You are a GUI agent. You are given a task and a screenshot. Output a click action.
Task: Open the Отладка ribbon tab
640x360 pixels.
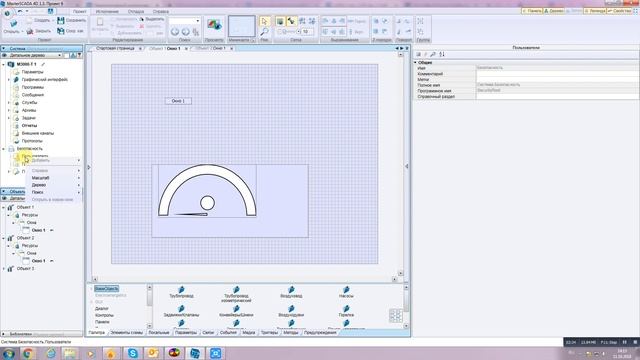[136, 11]
